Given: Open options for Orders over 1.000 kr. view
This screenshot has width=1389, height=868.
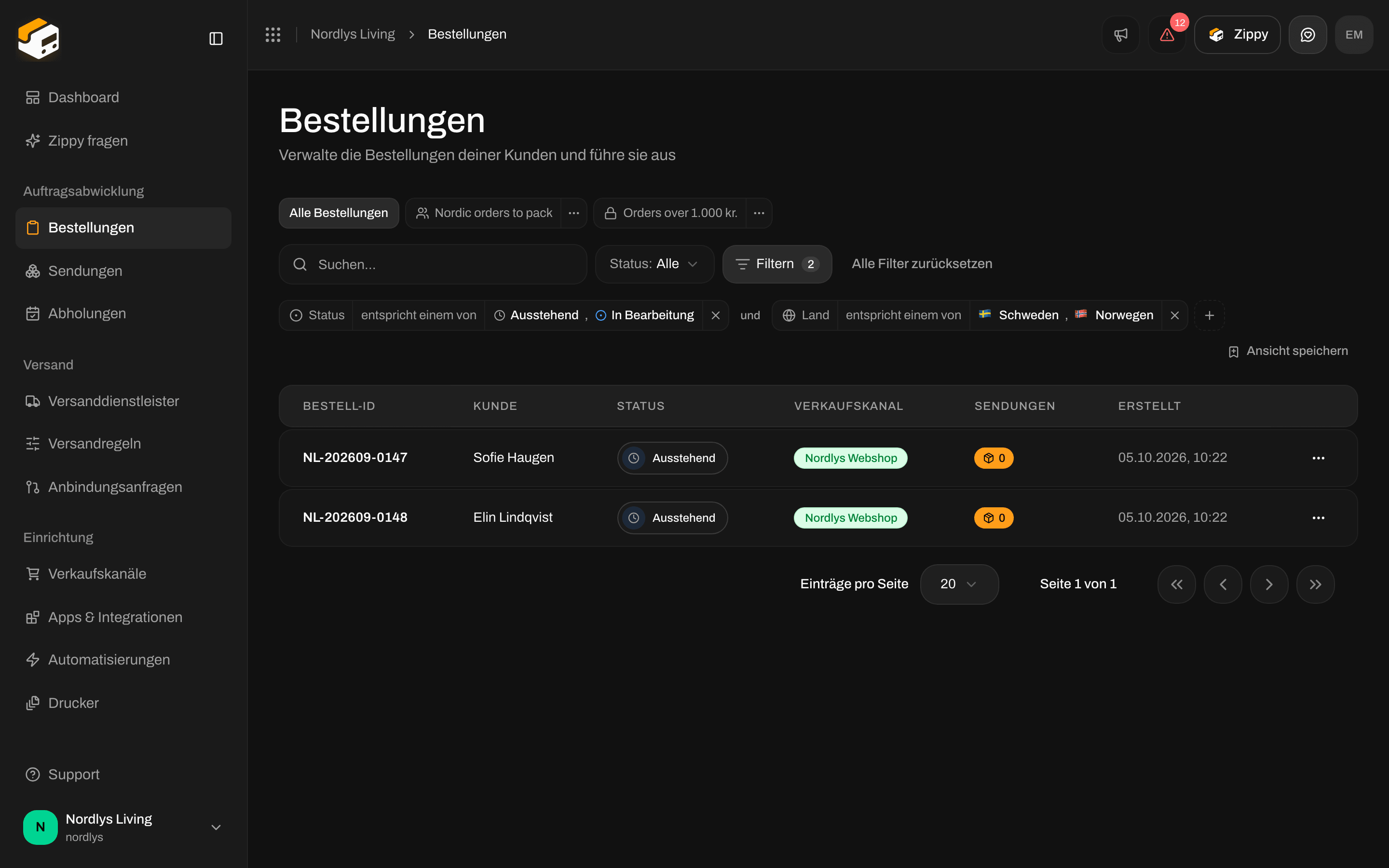Looking at the screenshot, I should pos(759,213).
